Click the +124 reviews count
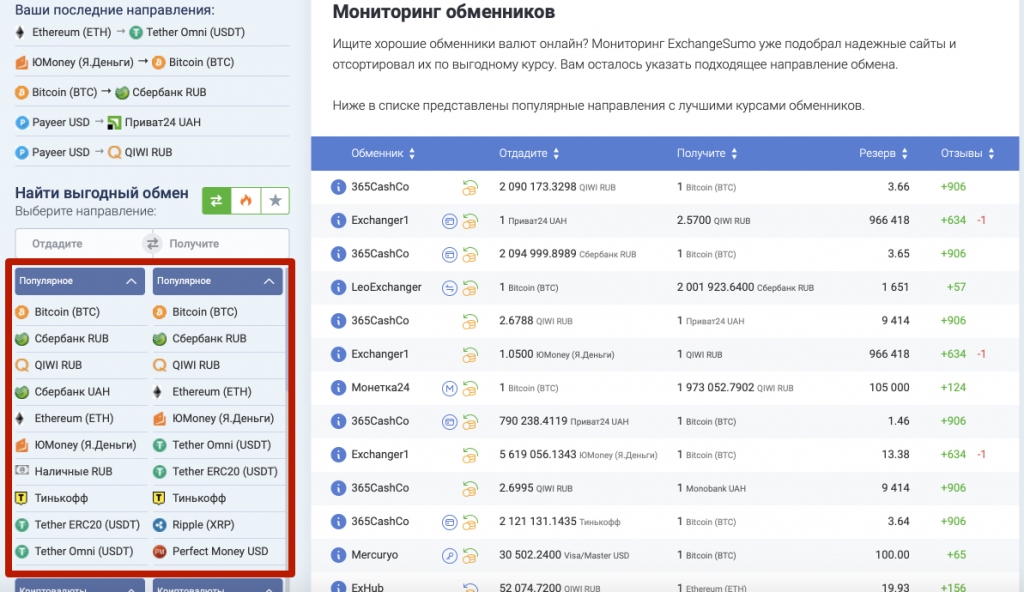This screenshot has height=592, width=1024. click(x=953, y=387)
